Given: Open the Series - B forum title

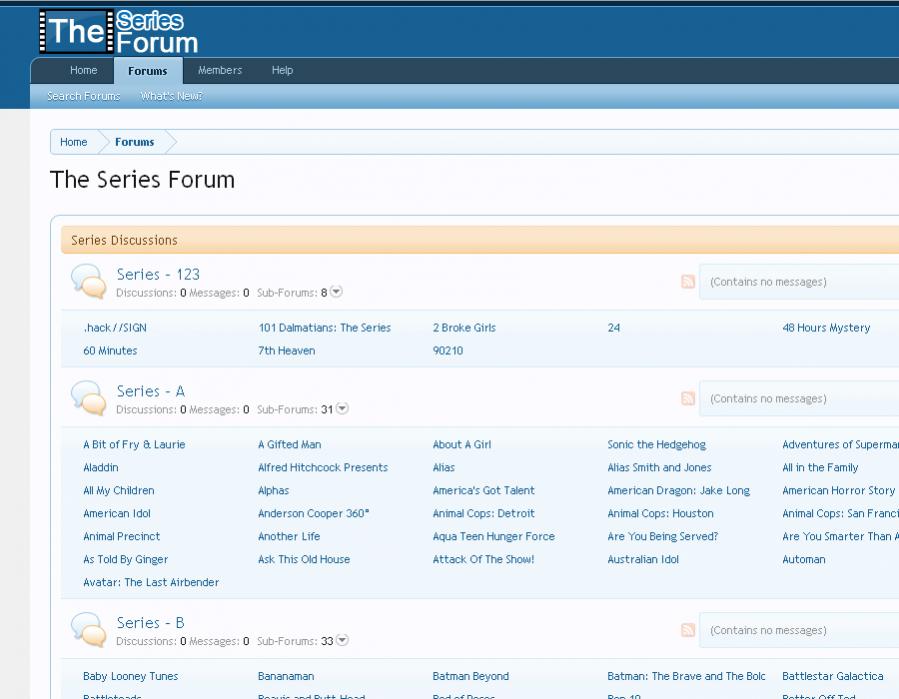Looking at the screenshot, I should tap(151, 623).
